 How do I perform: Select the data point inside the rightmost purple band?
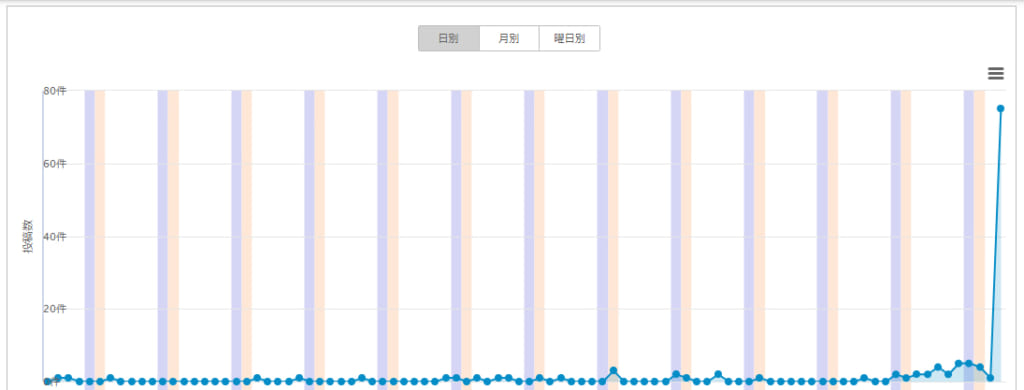point(969,363)
